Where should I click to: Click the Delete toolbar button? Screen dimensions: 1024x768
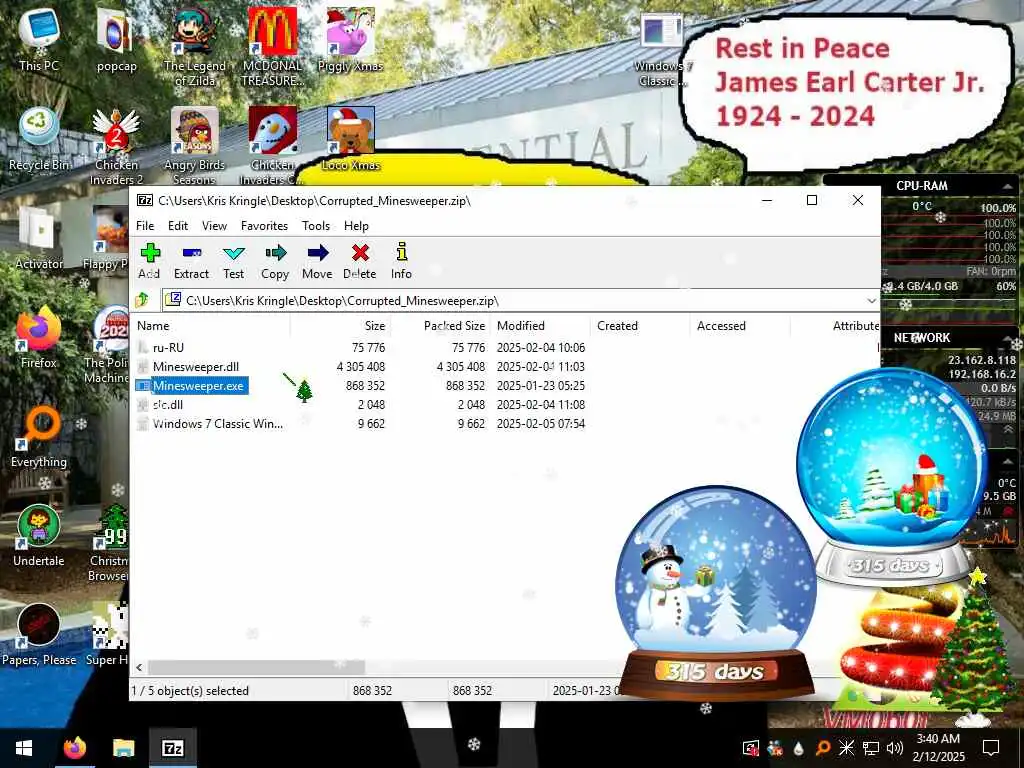tap(360, 261)
